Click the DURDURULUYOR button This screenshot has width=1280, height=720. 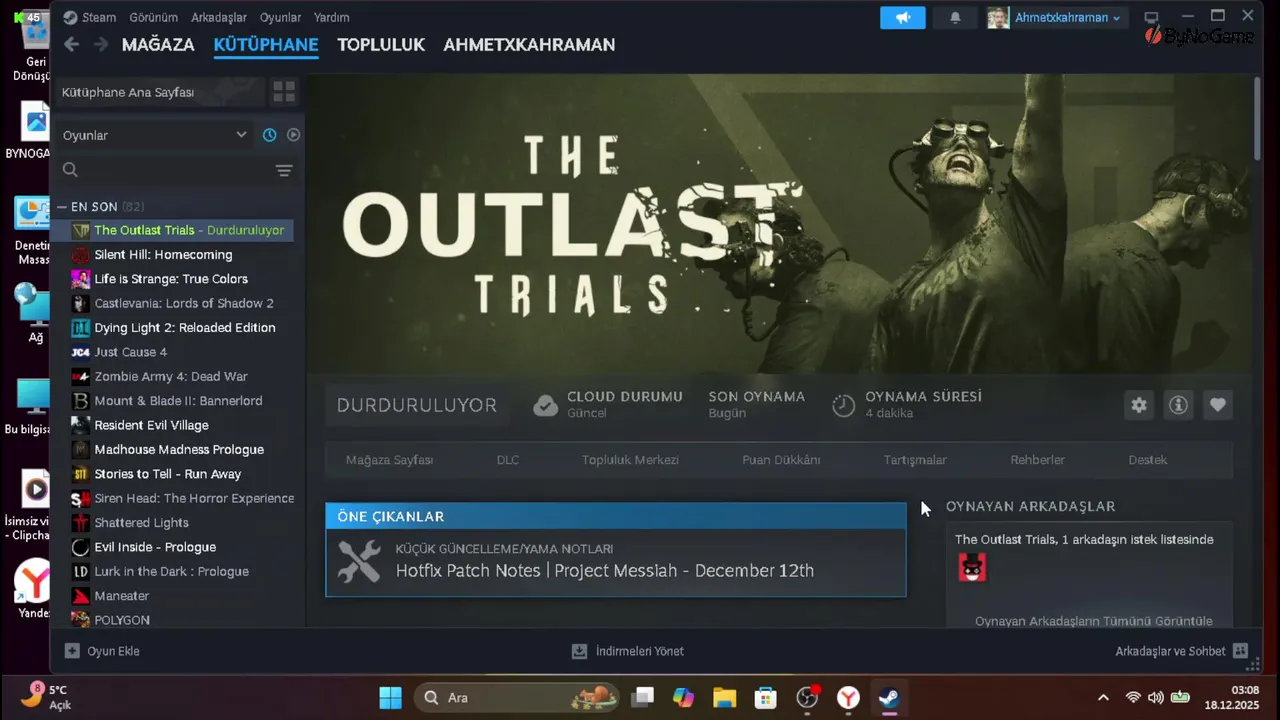click(417, 405)
